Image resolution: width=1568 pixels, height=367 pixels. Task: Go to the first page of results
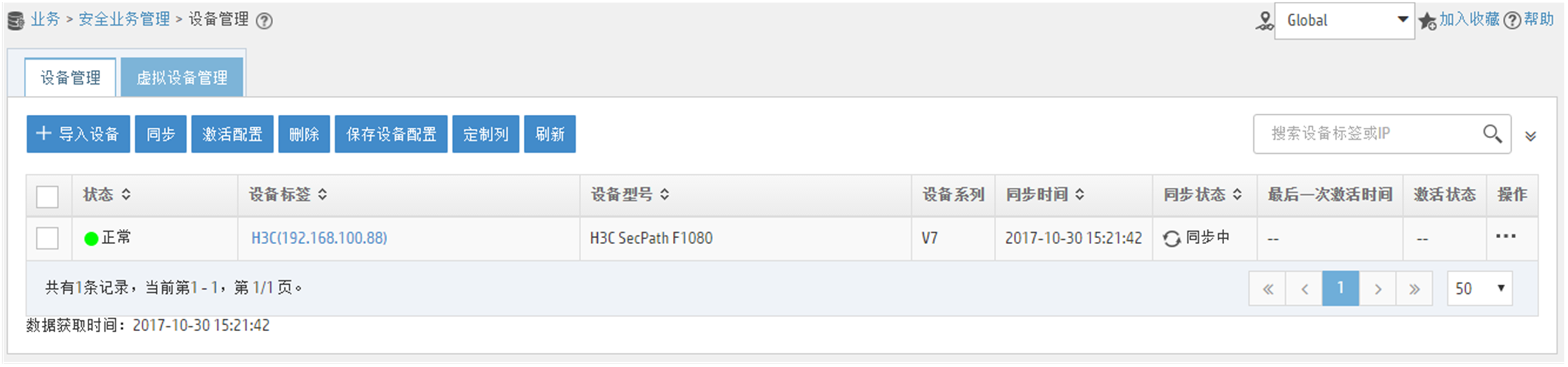pos(1268,288)
